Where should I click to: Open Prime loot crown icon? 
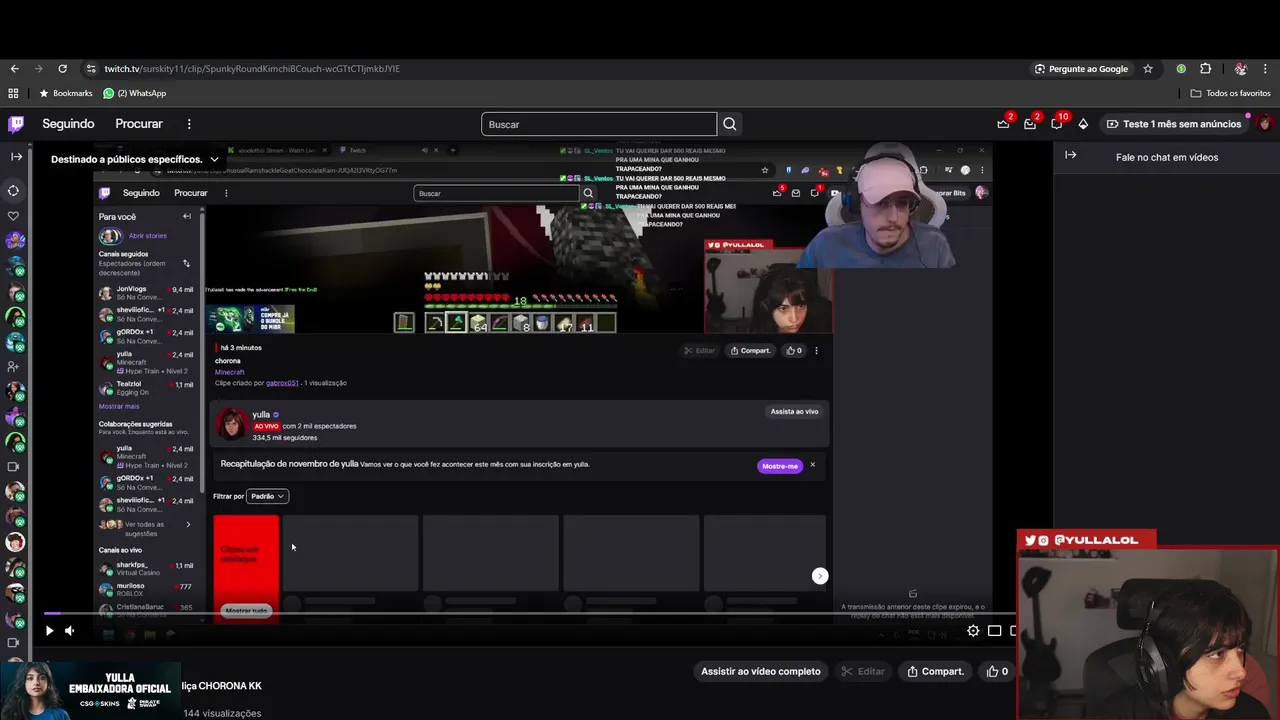[x=1003, y=124]
